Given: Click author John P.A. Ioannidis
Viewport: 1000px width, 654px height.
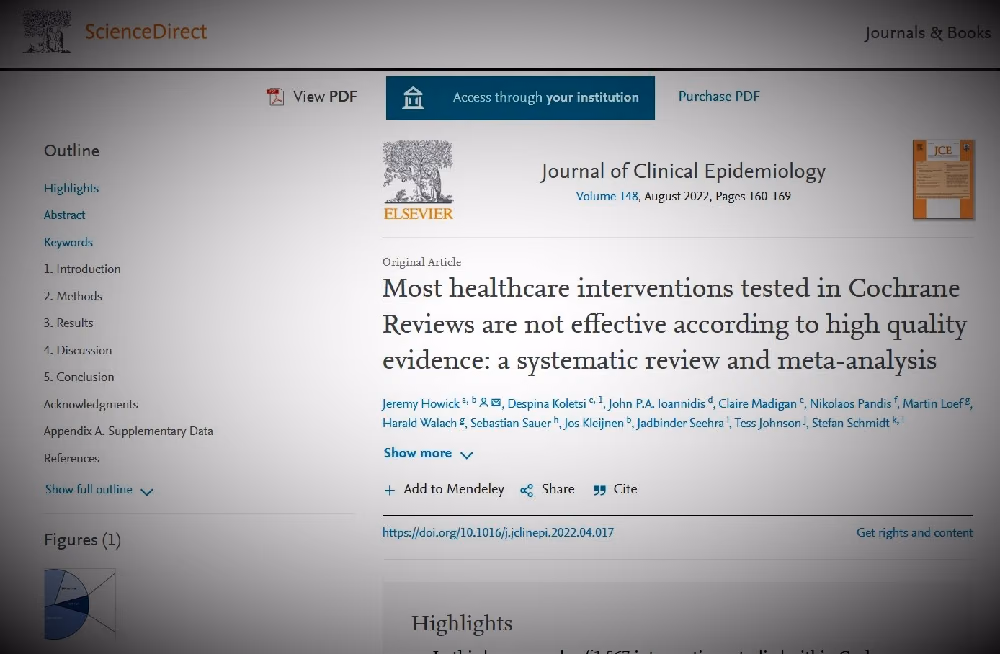Looking at the screenshot, I should pyautogui.click(x=657, y=404).
